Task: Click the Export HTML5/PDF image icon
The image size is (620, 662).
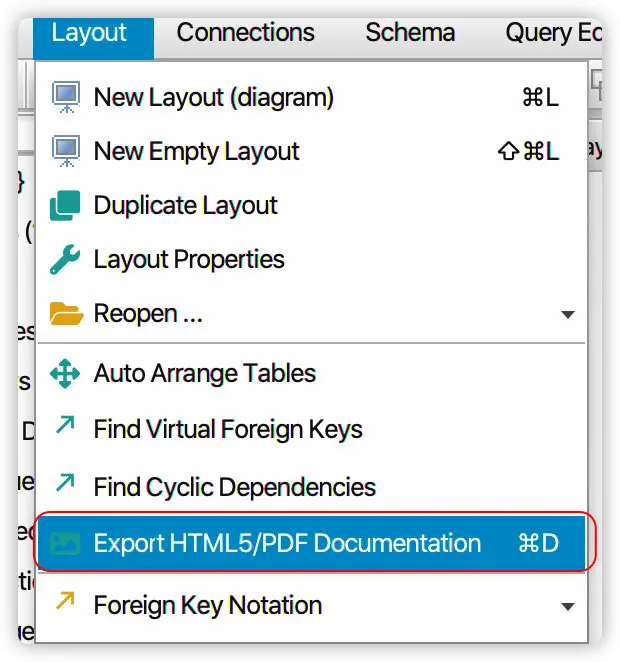Action: (x=66, y=543)
